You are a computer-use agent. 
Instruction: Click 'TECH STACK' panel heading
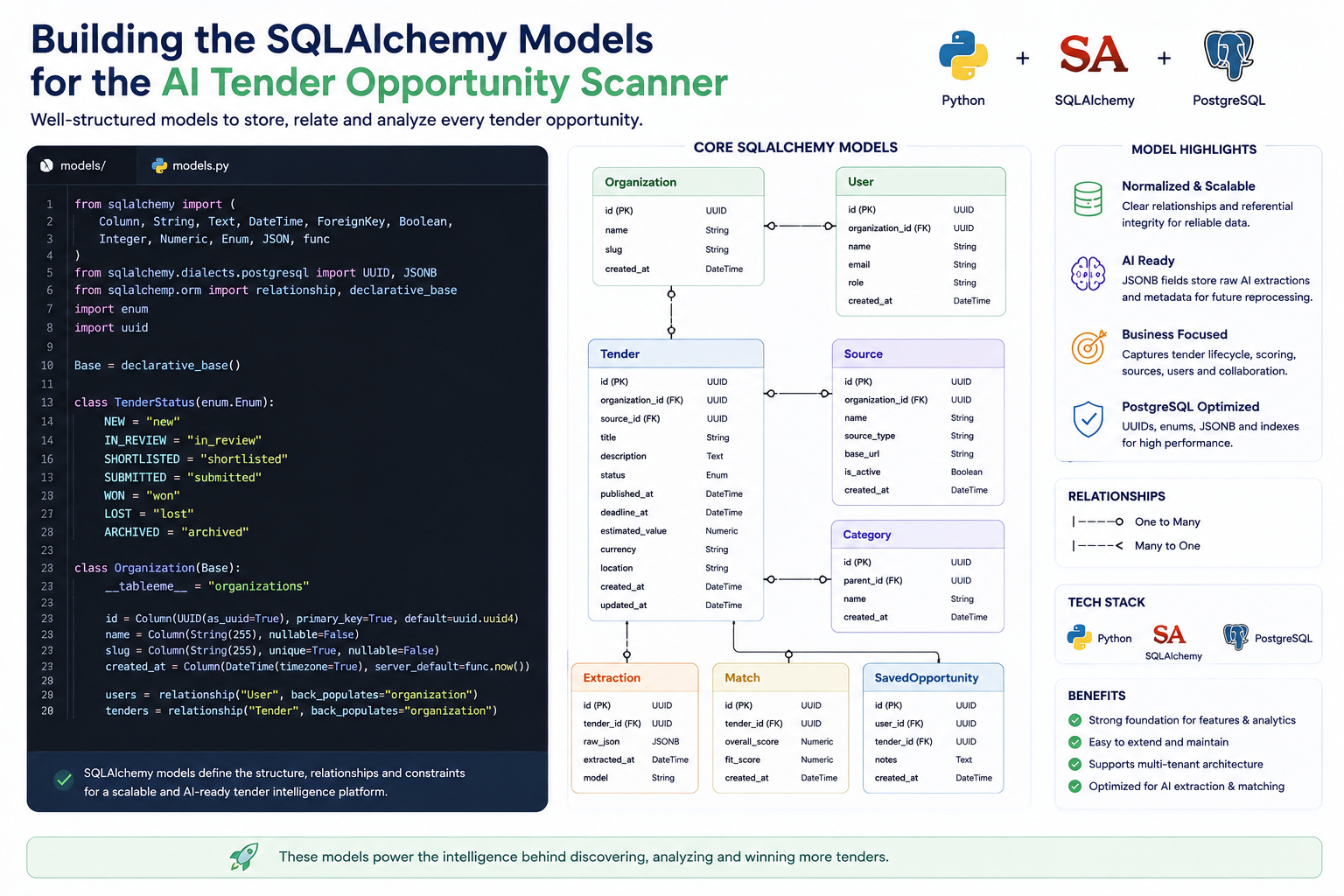(x=1106, y=602)
